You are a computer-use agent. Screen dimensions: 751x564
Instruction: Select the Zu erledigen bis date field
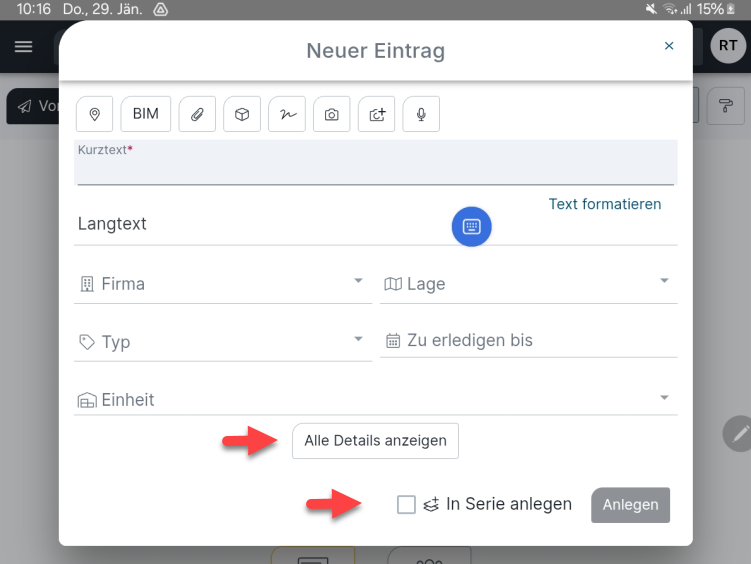pyautogui.click(x=530, y=341)
